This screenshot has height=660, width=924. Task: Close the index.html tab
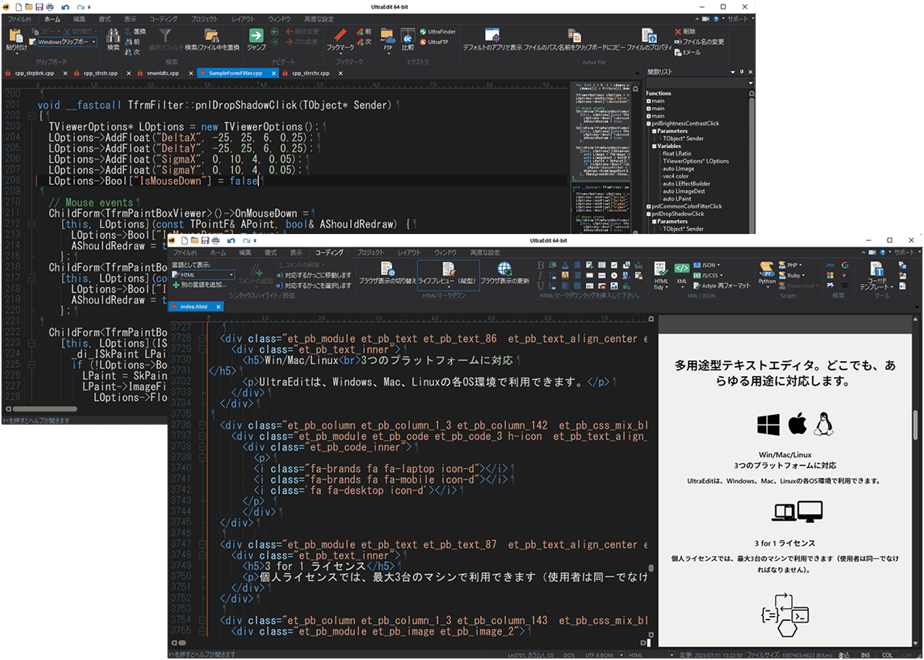coord(218,307)
